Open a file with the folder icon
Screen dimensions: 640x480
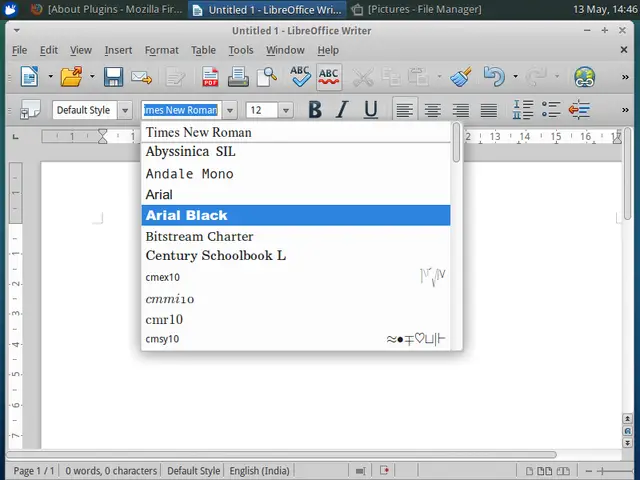[x=71, y=76]
